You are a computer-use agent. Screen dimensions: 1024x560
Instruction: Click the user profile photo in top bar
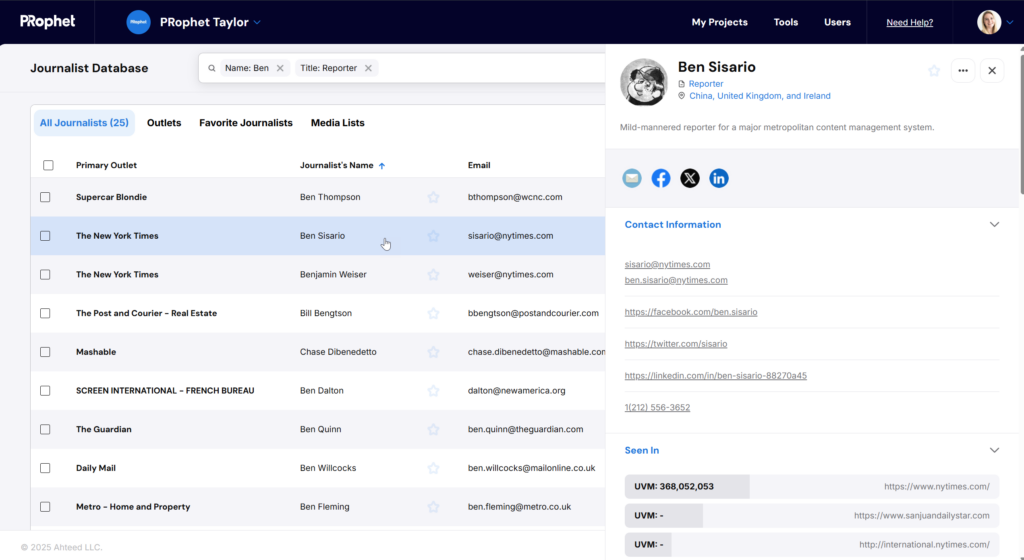(989, 22)
